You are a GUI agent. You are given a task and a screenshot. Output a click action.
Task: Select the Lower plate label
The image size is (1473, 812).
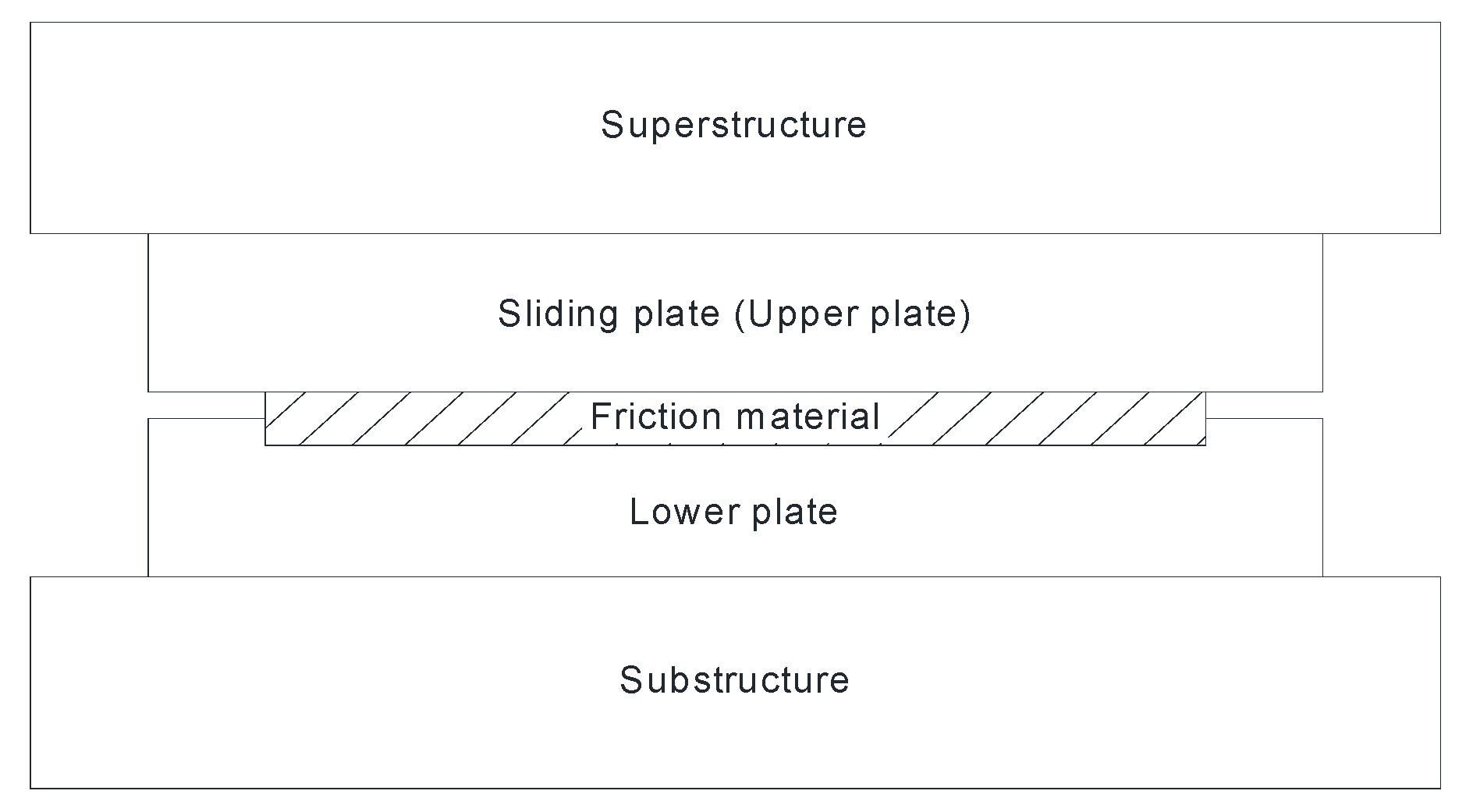[733, 512]
